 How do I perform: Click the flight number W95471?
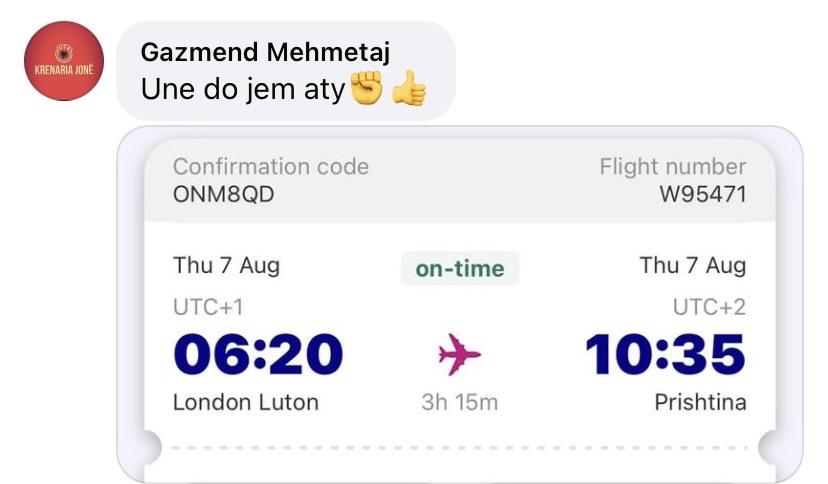tap(703, 195)
